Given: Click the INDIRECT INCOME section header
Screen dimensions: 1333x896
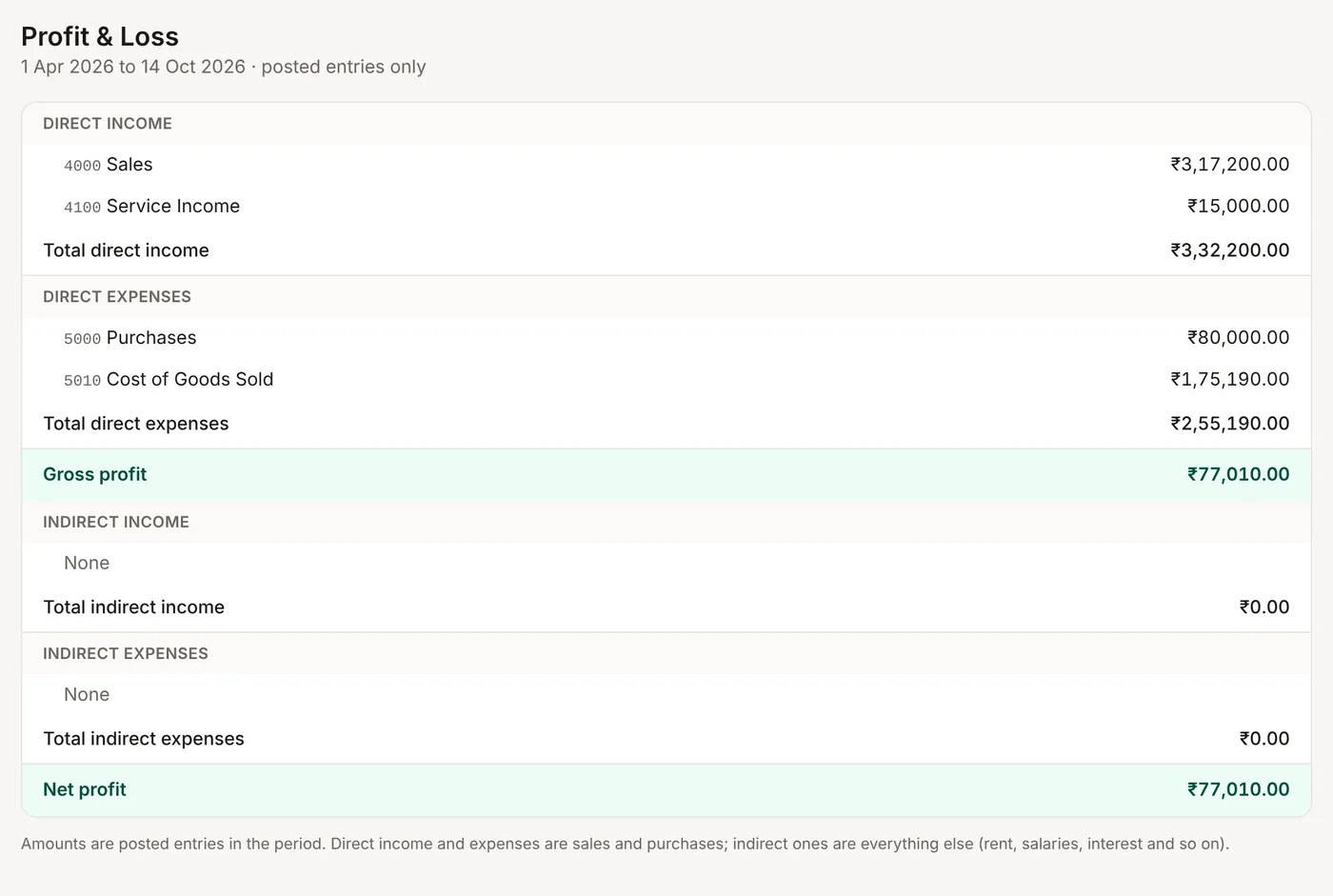Looking at the screenshot, I should (116, 522).
